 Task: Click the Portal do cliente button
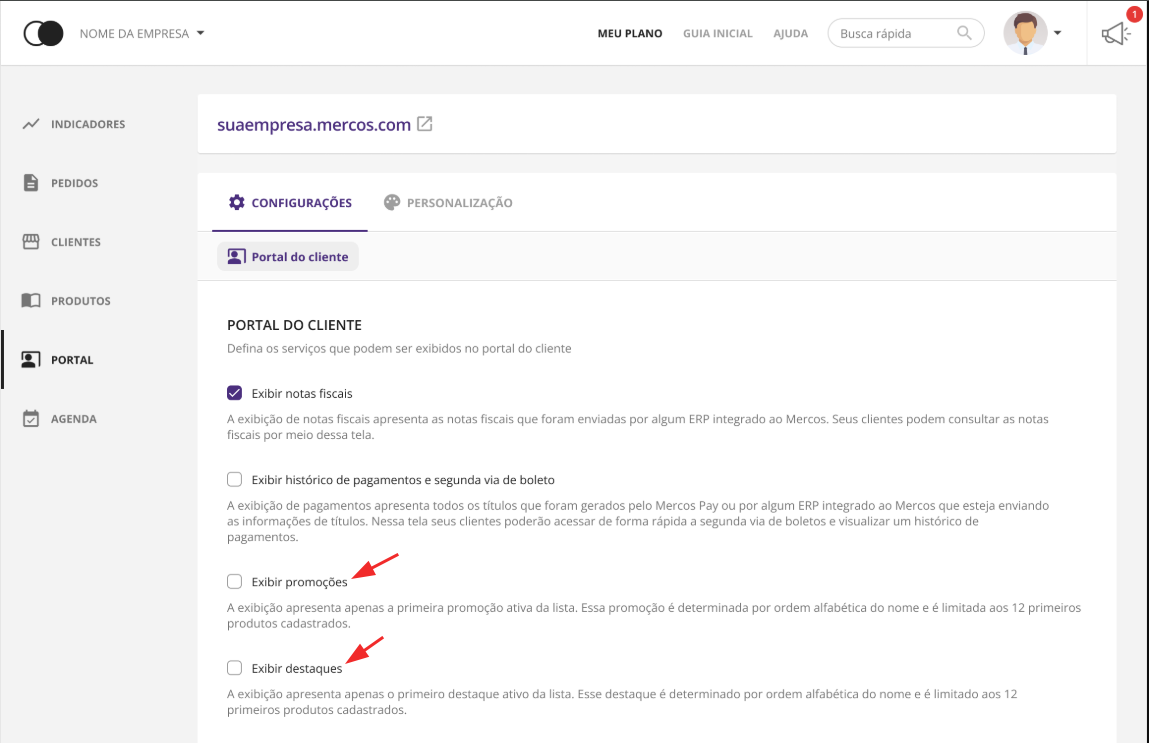point(288,257)
